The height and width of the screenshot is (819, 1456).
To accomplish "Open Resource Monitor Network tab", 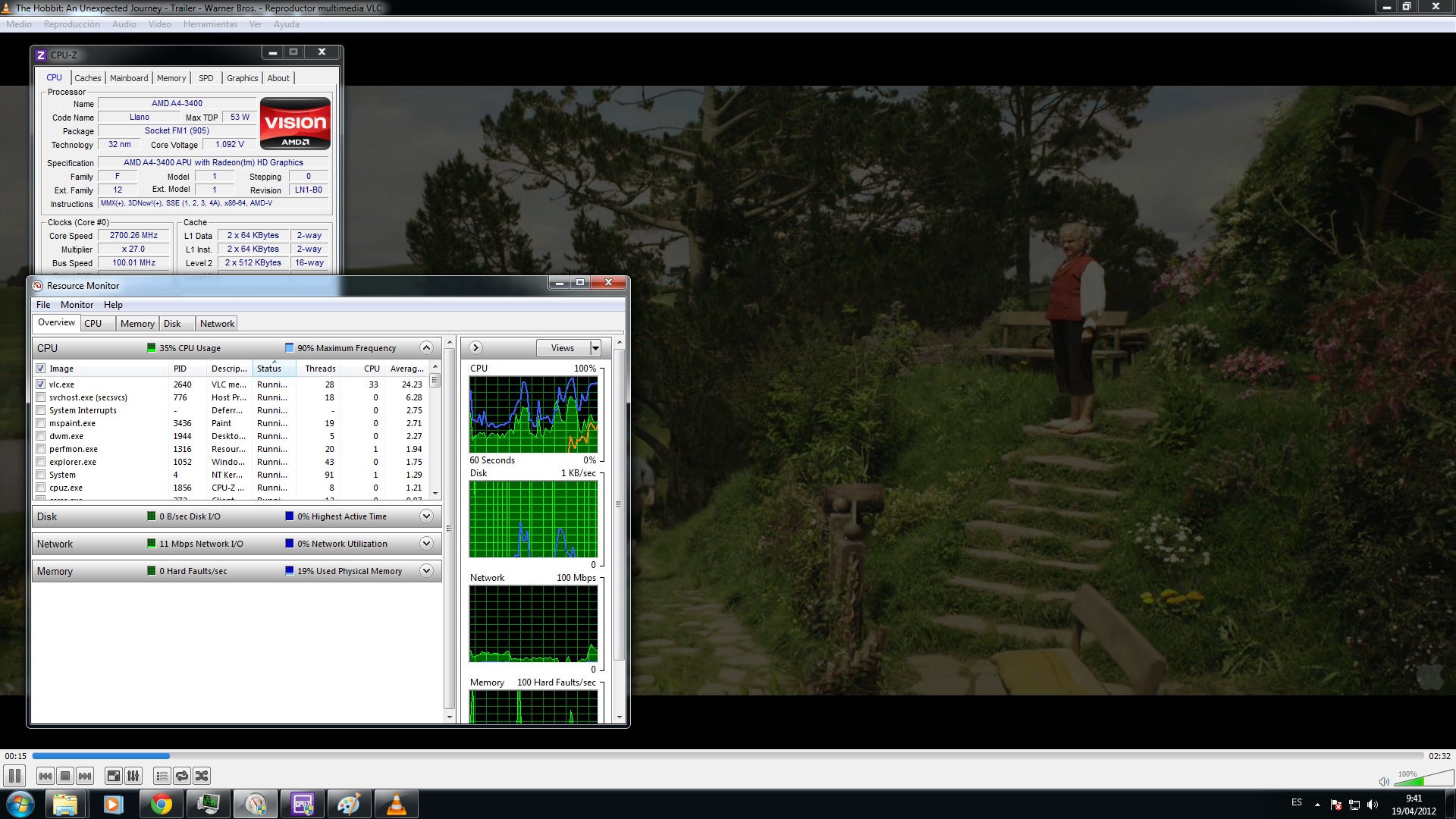I will click(217, 324).
